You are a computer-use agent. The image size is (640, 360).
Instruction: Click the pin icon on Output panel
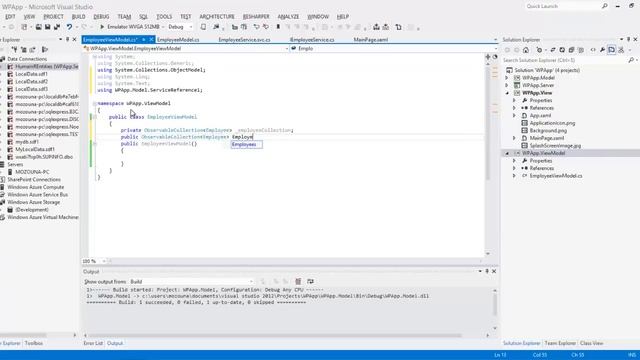pyautogui.click(x=487, y=271)
